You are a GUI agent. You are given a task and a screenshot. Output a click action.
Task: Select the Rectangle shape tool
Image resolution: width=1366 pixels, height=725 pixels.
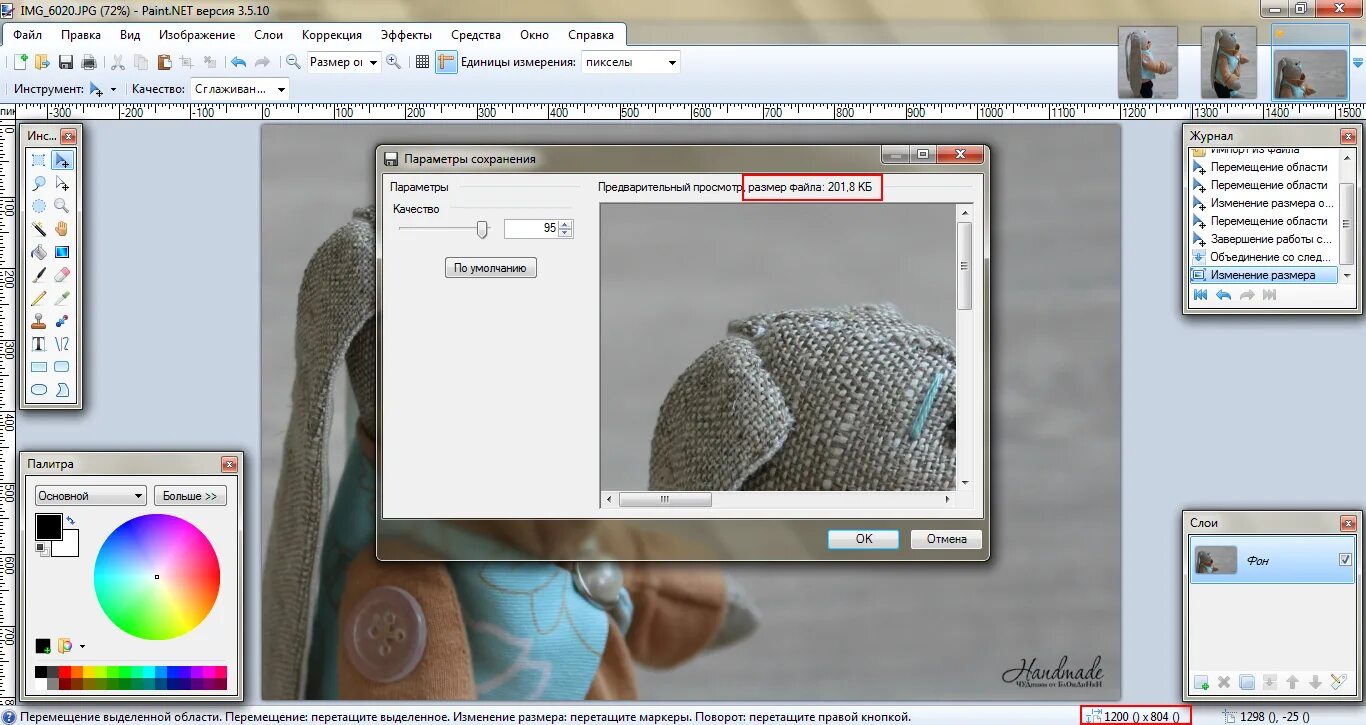coord(39,367)
